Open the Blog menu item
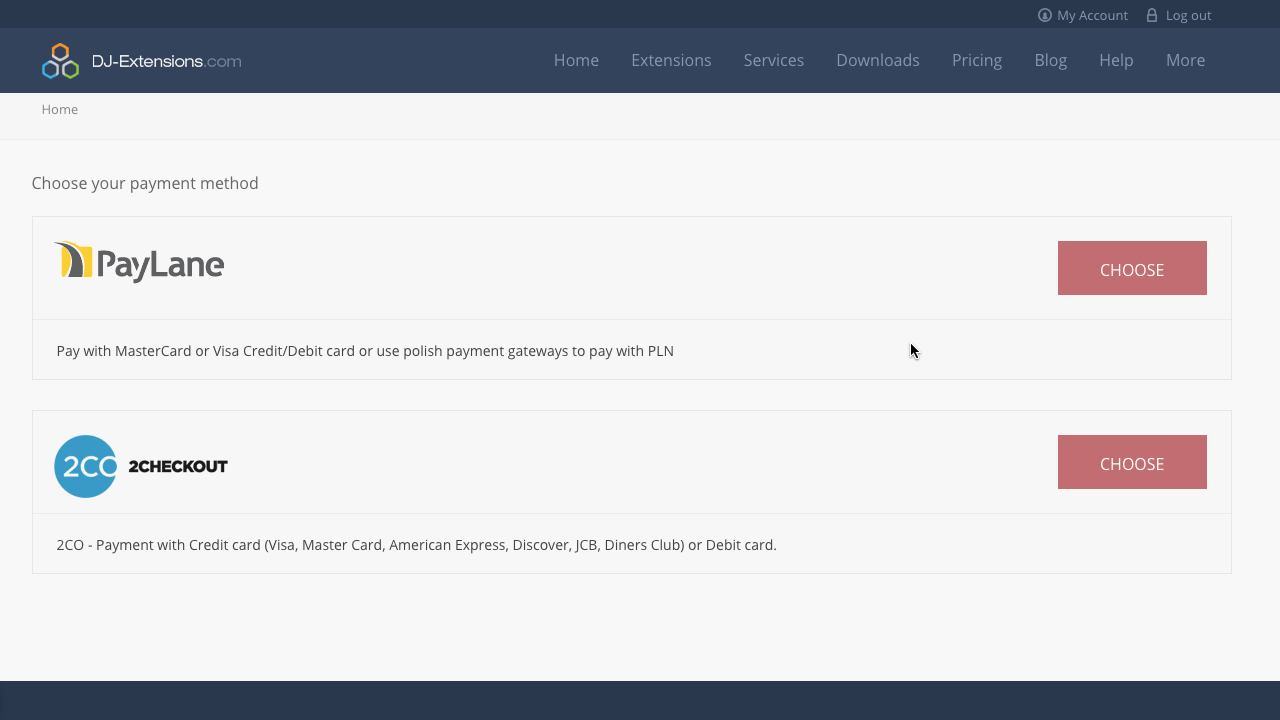This screenshot has width=1280, height=720. [1050, 60]
